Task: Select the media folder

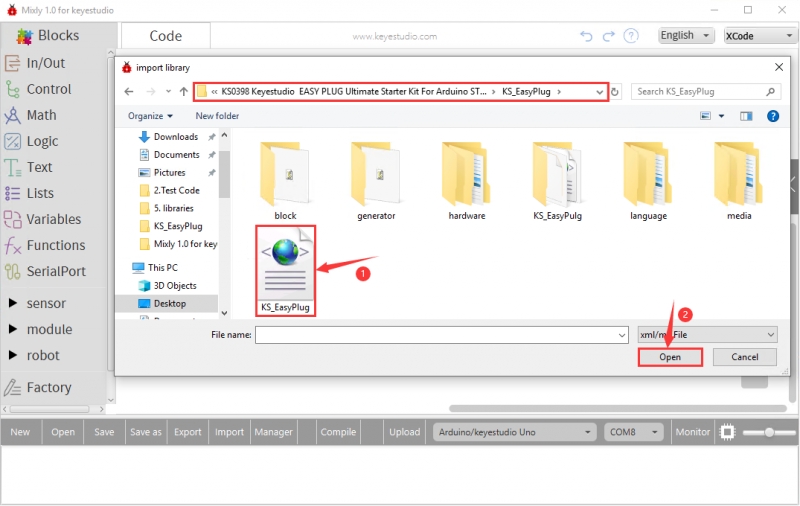Action: click(739, 182)
